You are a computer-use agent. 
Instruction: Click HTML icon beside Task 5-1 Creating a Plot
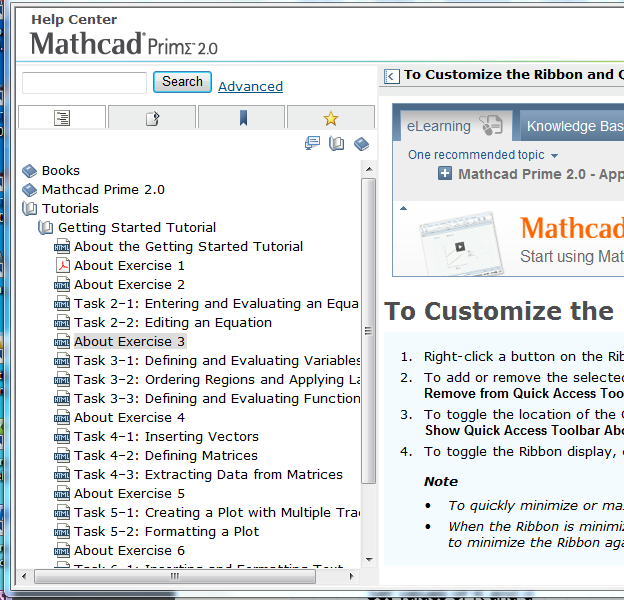click(x=62, y=512)
